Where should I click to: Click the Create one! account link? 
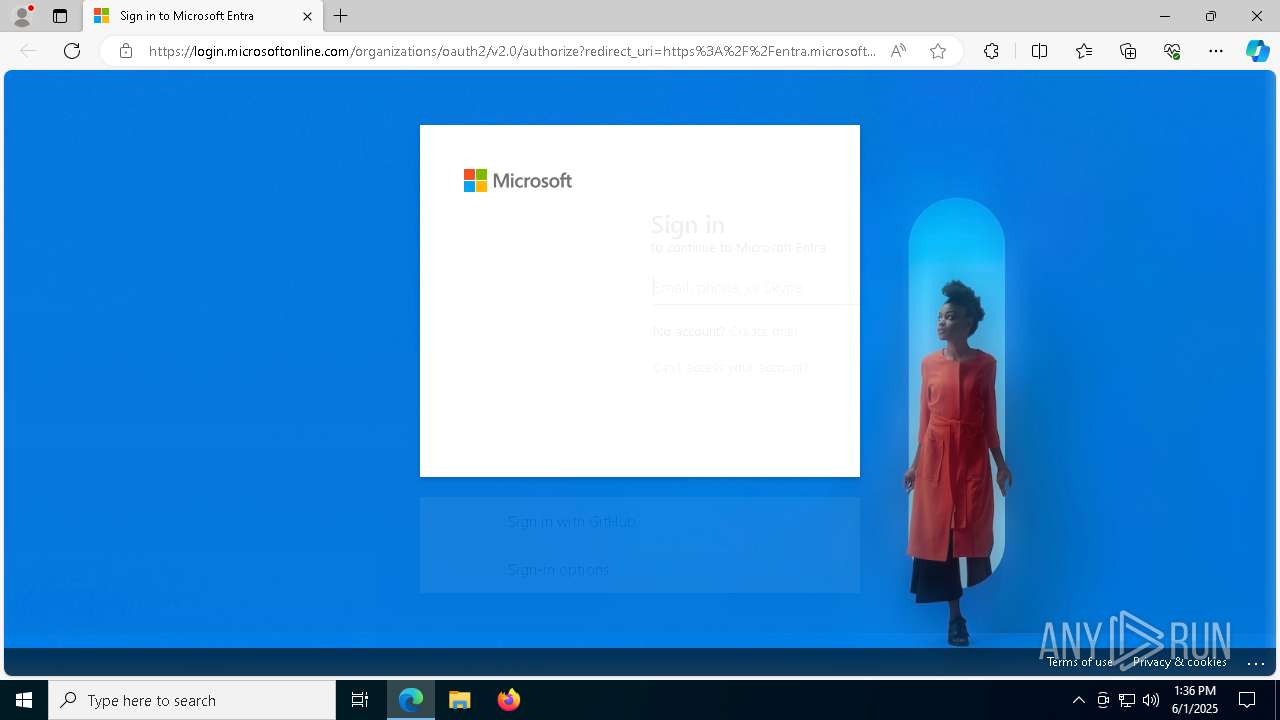click(763, 331)
